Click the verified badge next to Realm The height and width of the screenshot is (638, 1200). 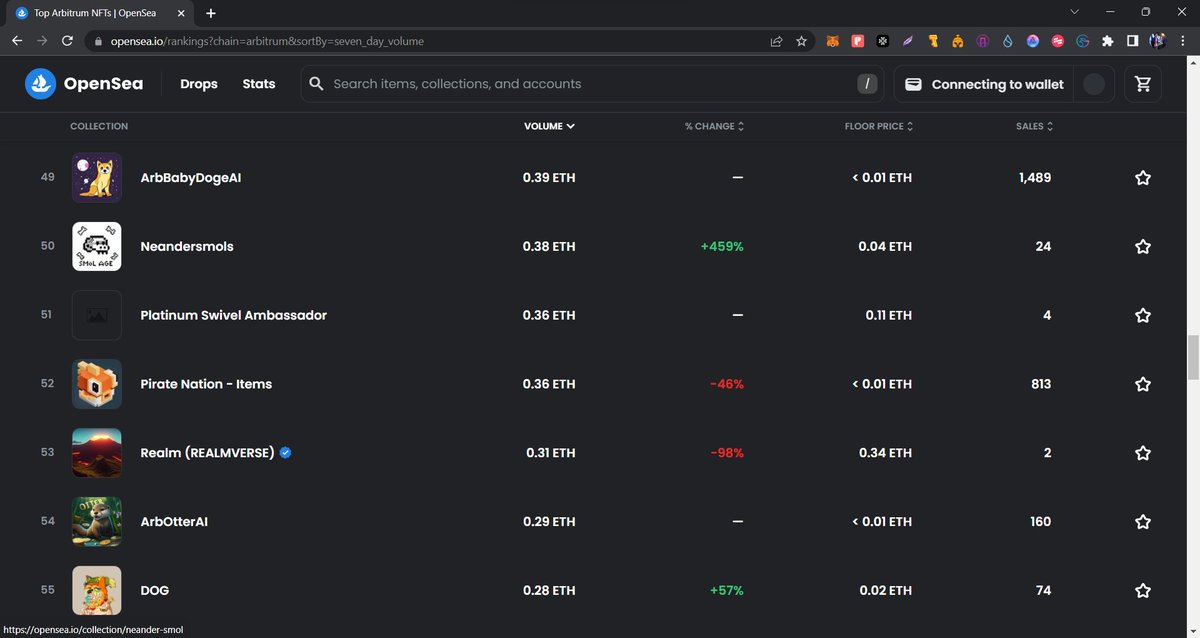pyautogui.click(x=286, y=453)
